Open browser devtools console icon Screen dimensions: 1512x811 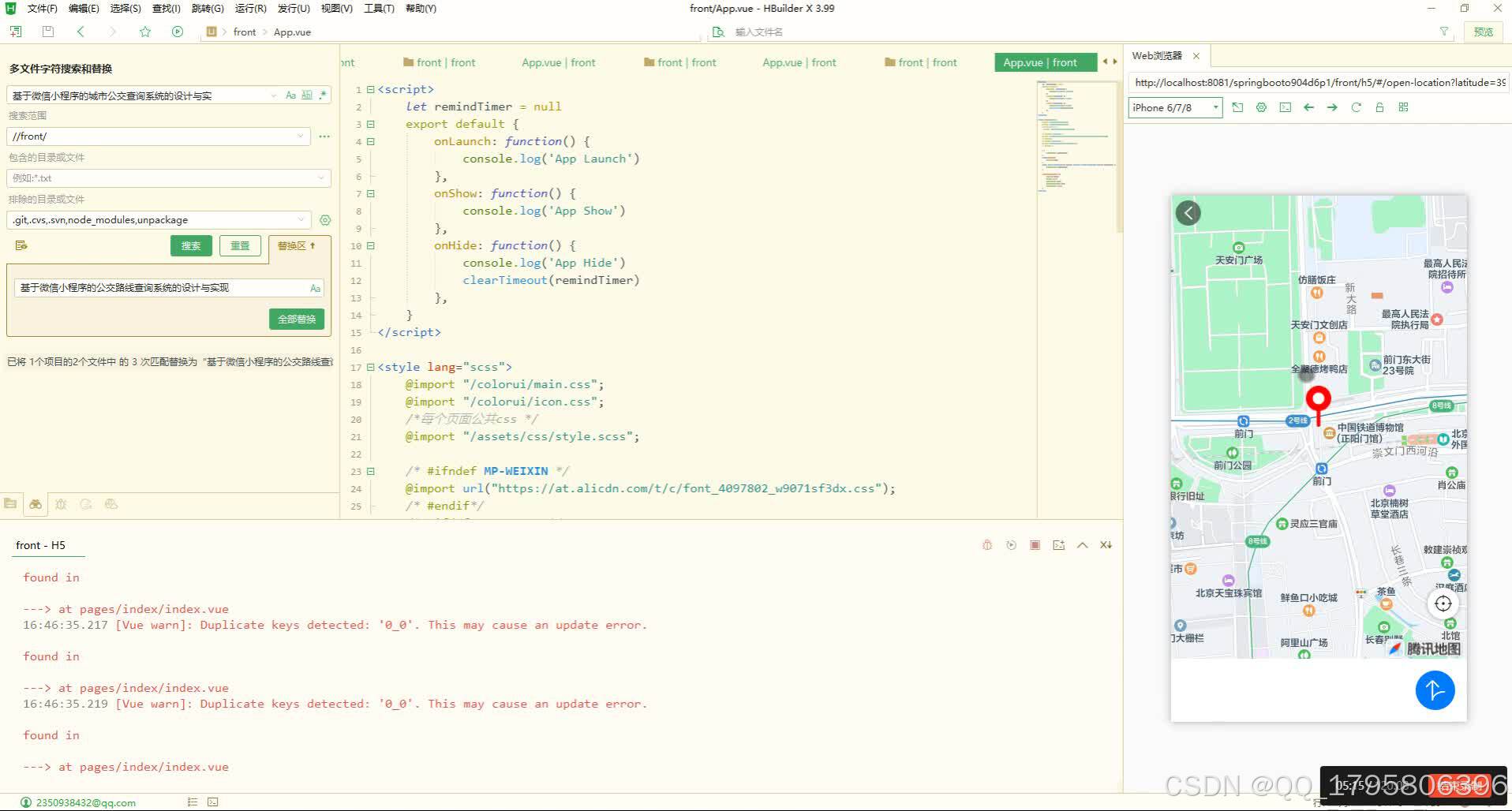pyautogui.click(x=1285, y=107)
